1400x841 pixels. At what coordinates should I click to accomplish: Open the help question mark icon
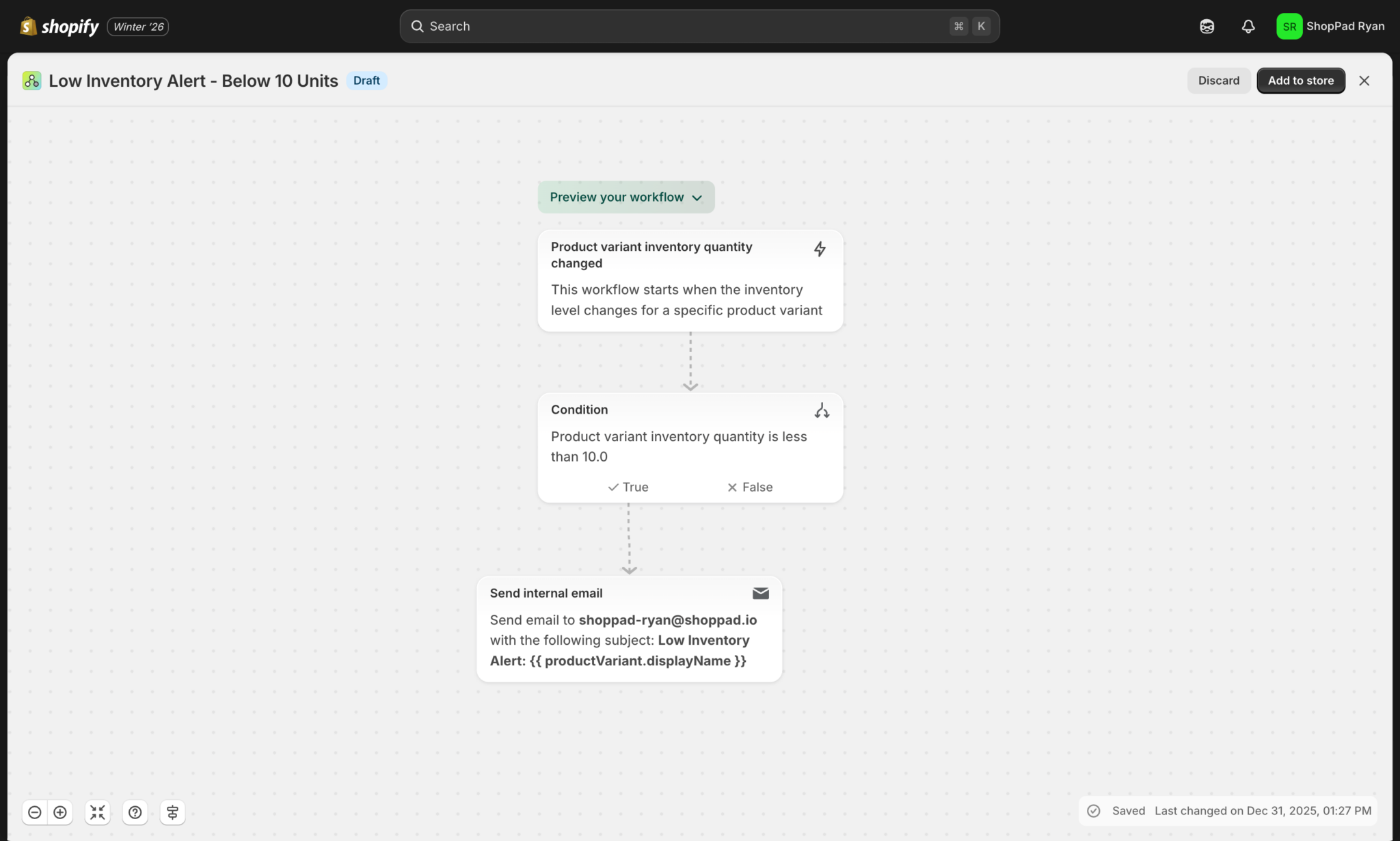click(x=135, y=812)
